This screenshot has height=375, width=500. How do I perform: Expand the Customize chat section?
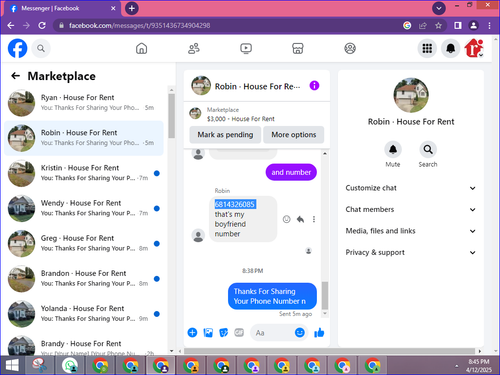410,188
